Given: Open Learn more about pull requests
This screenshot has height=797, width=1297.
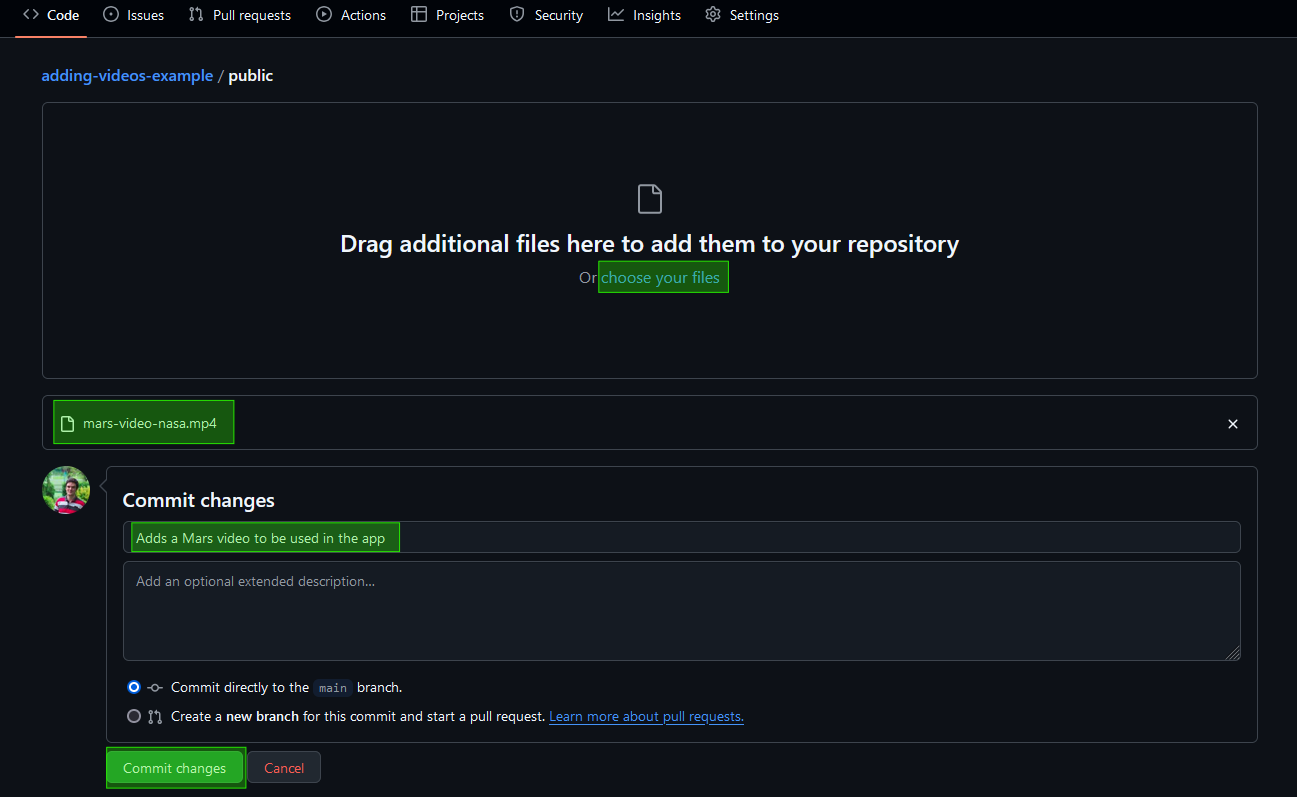Looking at the screenshot, I should [646, 716].
